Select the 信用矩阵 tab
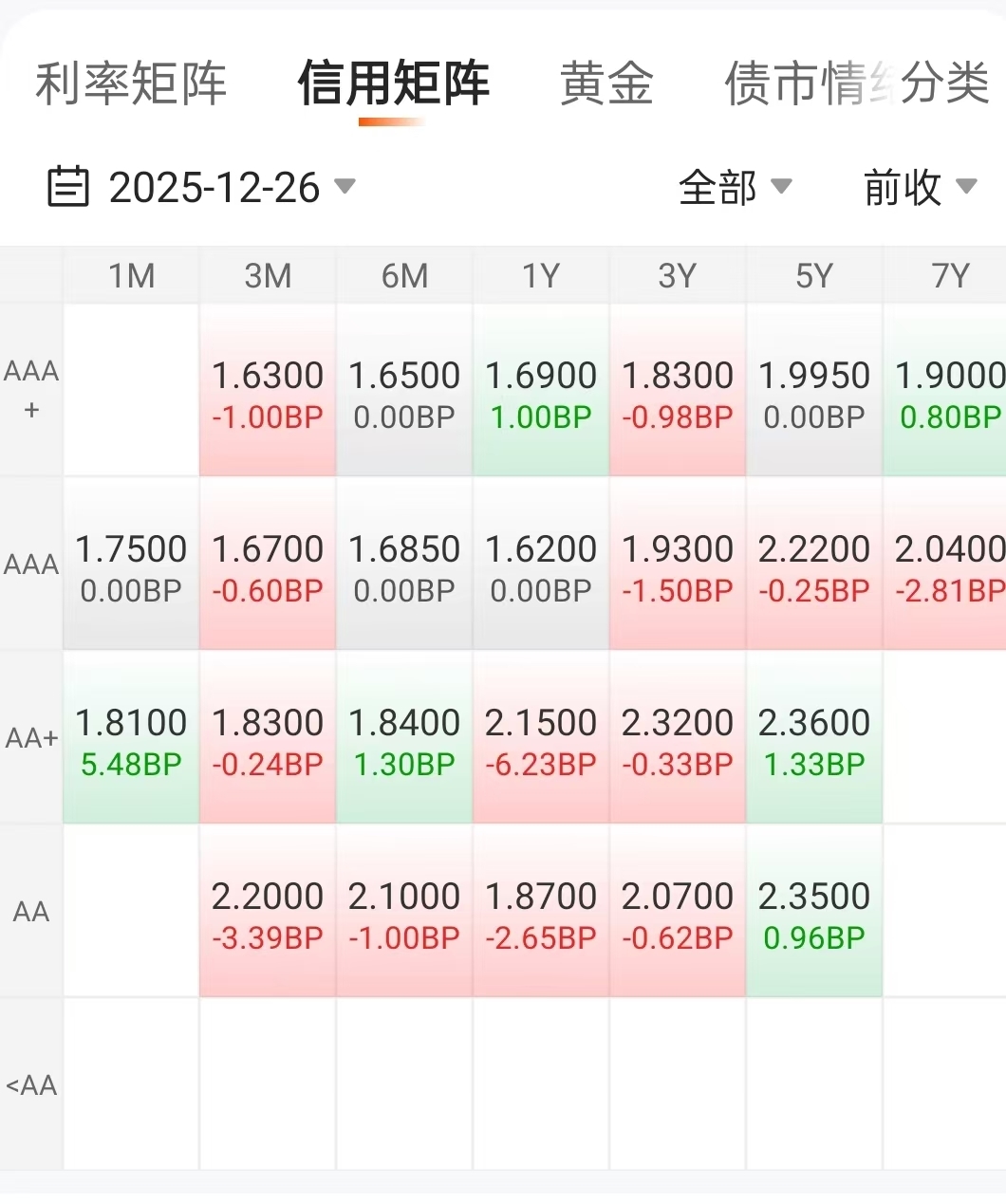The height and width of the screenshot is (1204, 1006). tap(393, 83)
